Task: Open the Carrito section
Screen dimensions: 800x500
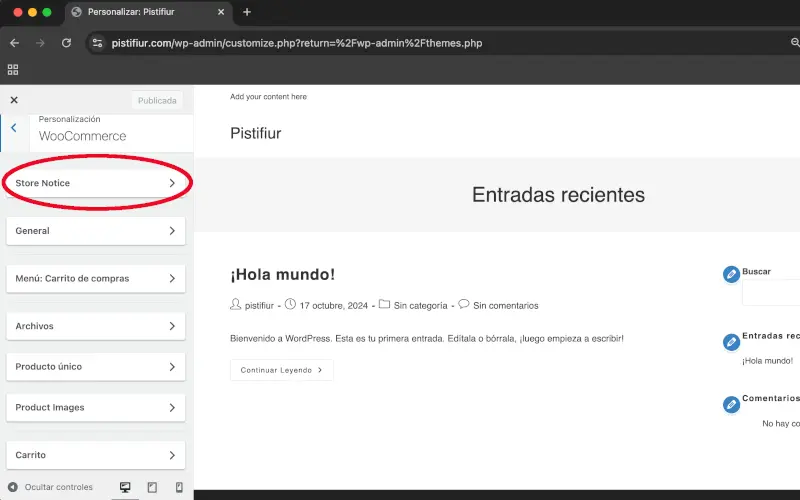Action: (x=95, y=455)
